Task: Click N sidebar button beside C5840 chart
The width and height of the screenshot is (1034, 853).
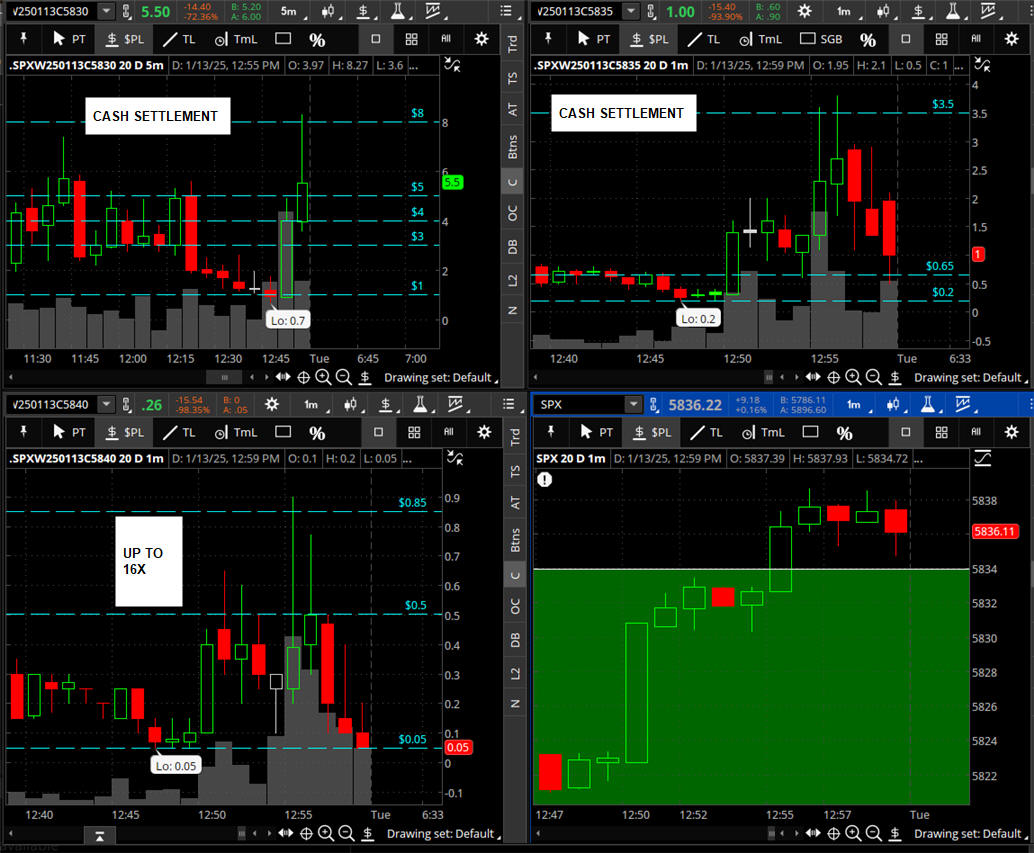Action: pos(515,703)
